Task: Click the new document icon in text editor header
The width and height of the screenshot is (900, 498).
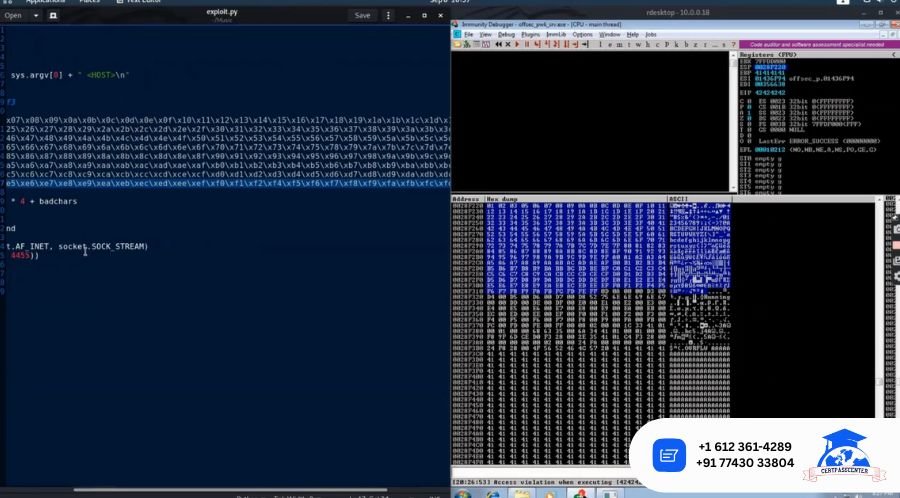Action: tap(53, 15)
